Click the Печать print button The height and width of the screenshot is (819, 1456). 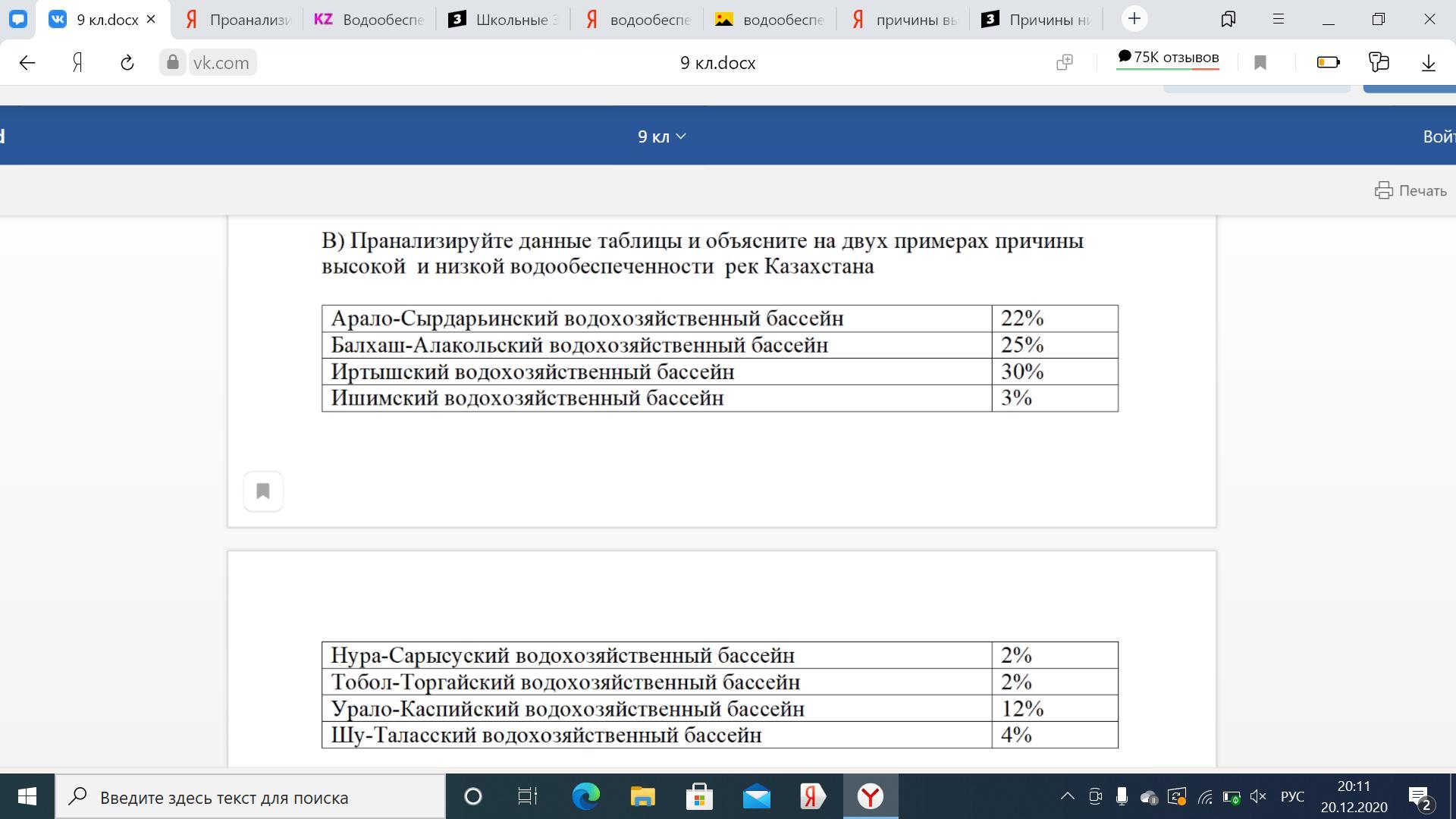pyautogui.click(x=1410, y=190)
